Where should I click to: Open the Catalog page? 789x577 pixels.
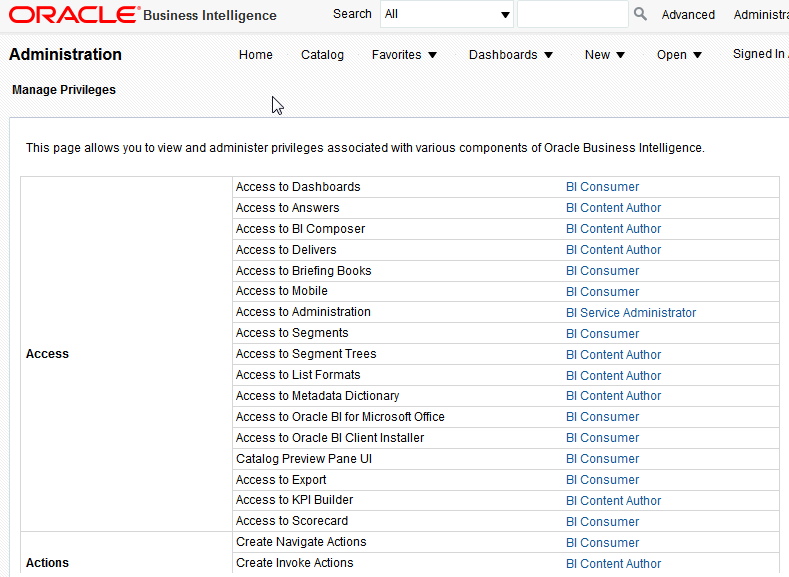point(322,54)
